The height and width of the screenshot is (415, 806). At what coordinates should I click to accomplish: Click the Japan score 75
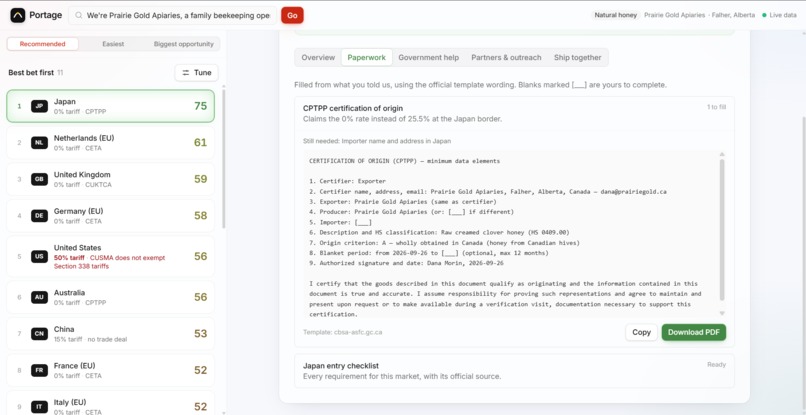[x=200, y=106]
